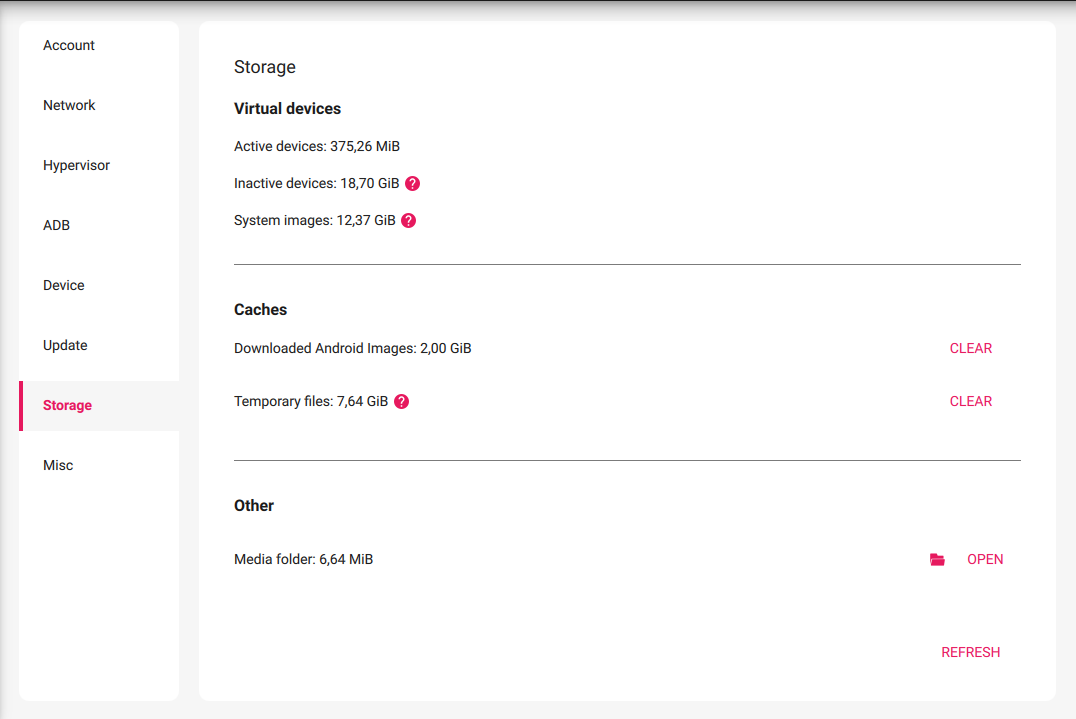1076x719 pixels.
Task: Select the Hypervisor settings section
Action: click(x=76, y=165)
